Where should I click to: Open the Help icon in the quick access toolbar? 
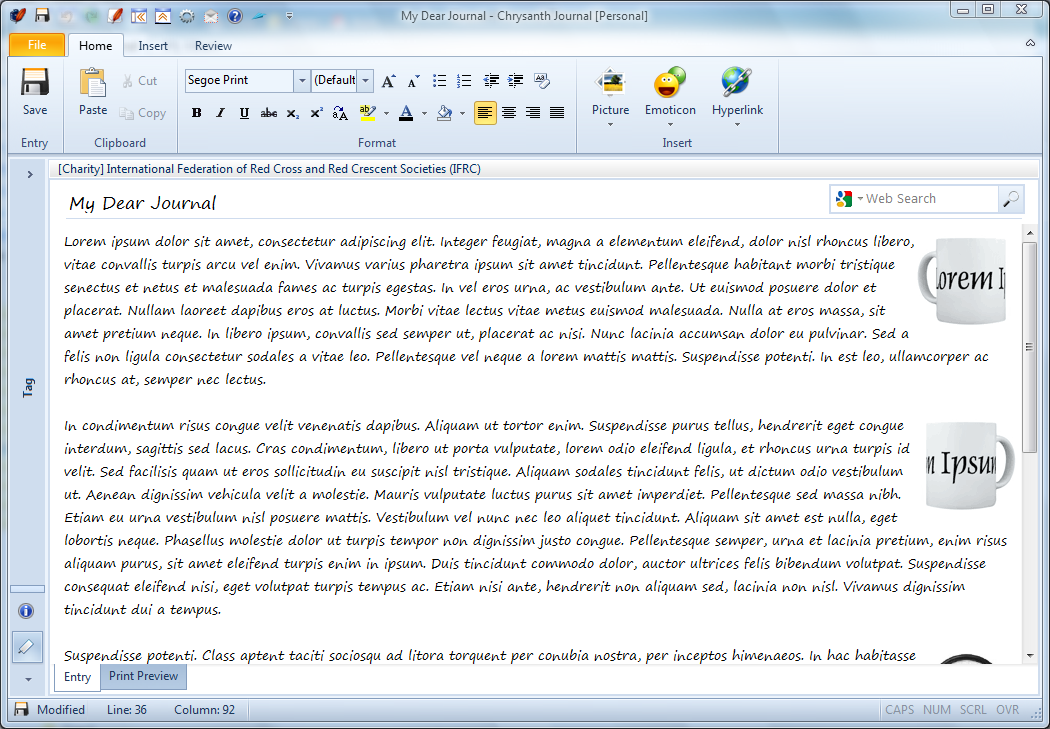[235, 16]
